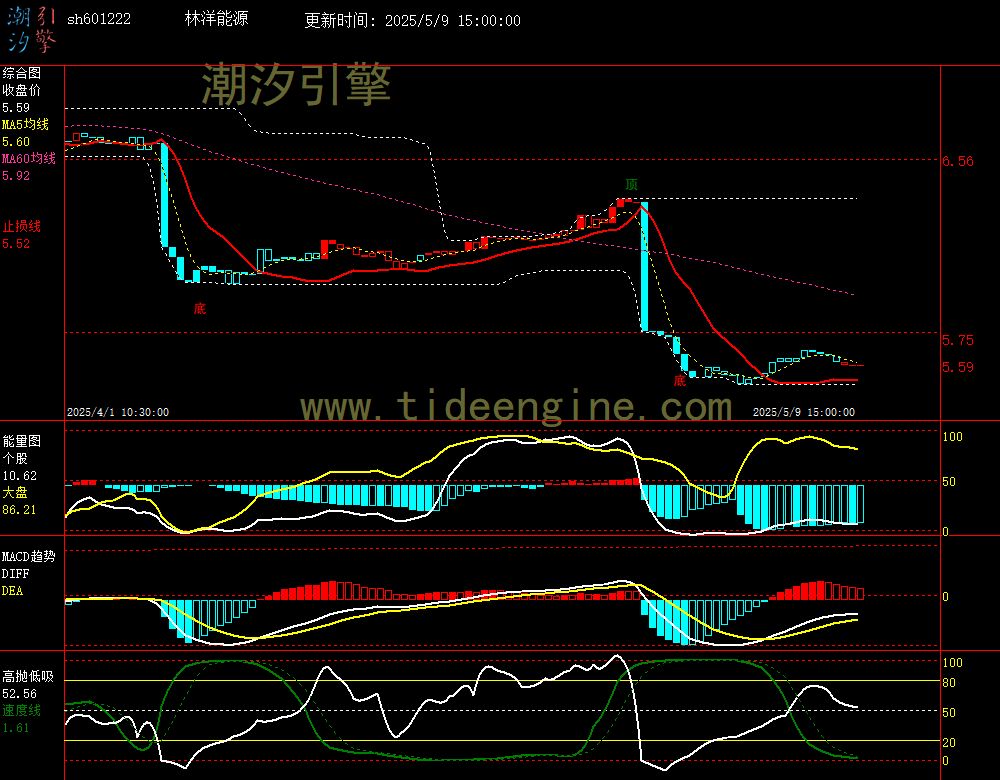This screenshot has width=1000, height=780.
Task: Click the 潮汐引擎 logo in the header
Action: (32, 30)
